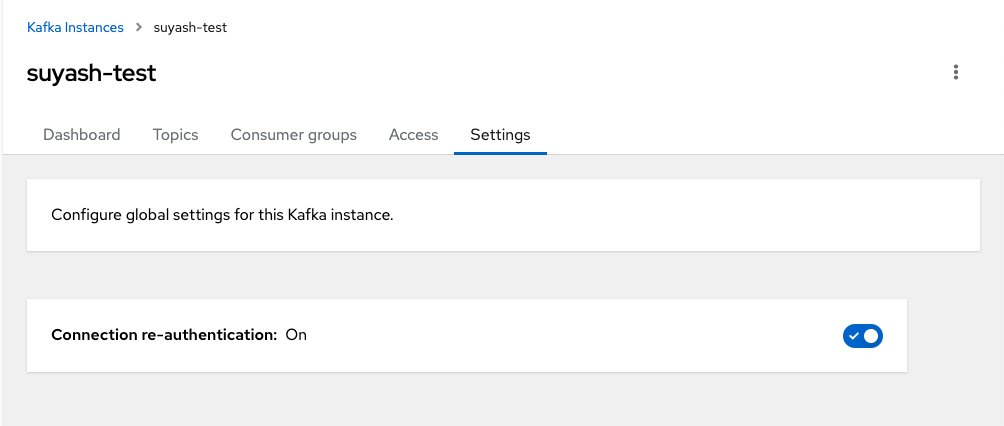Select the Consumer groups tab
The height and width of the screenshot is (426, 1004).
293,135
